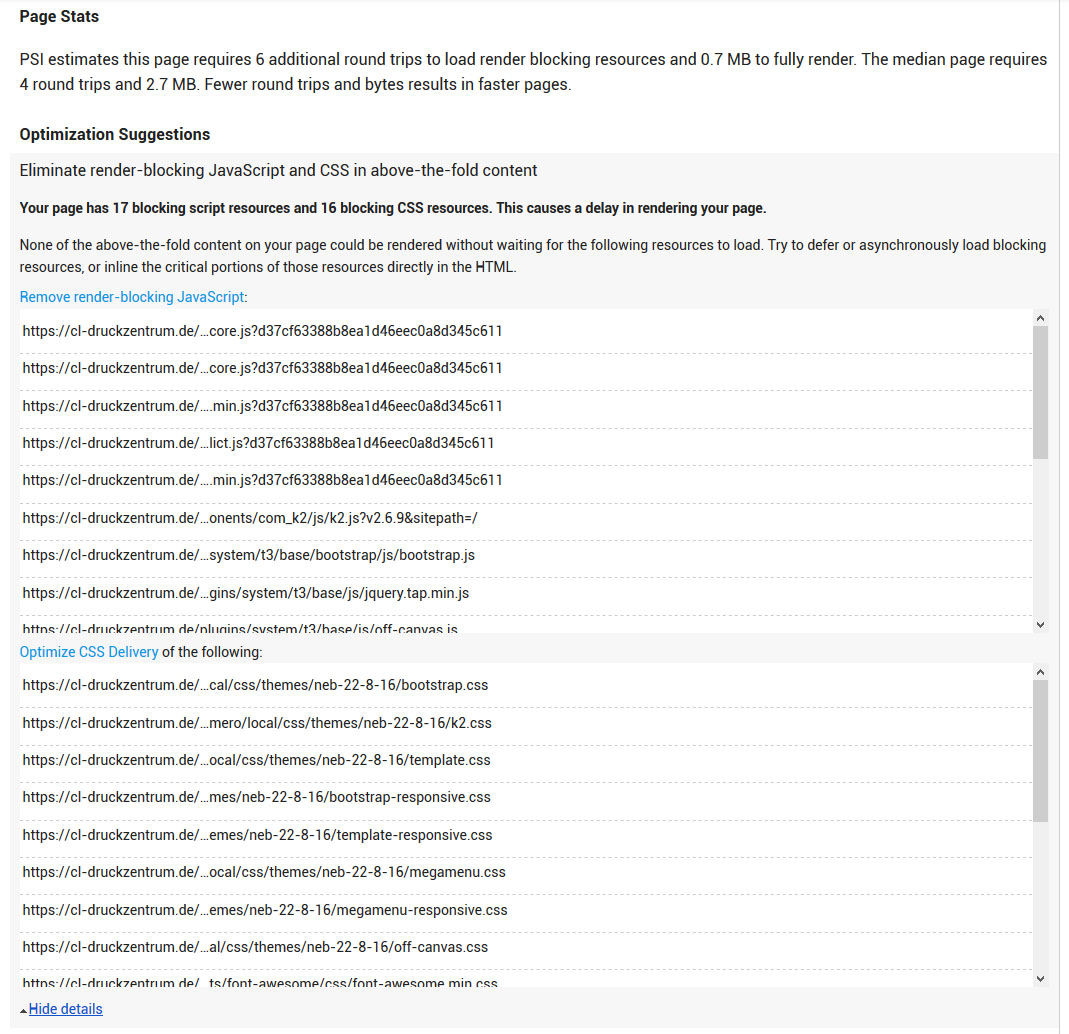Click the jquery.tap.min.js resource entry

(246, 593)
